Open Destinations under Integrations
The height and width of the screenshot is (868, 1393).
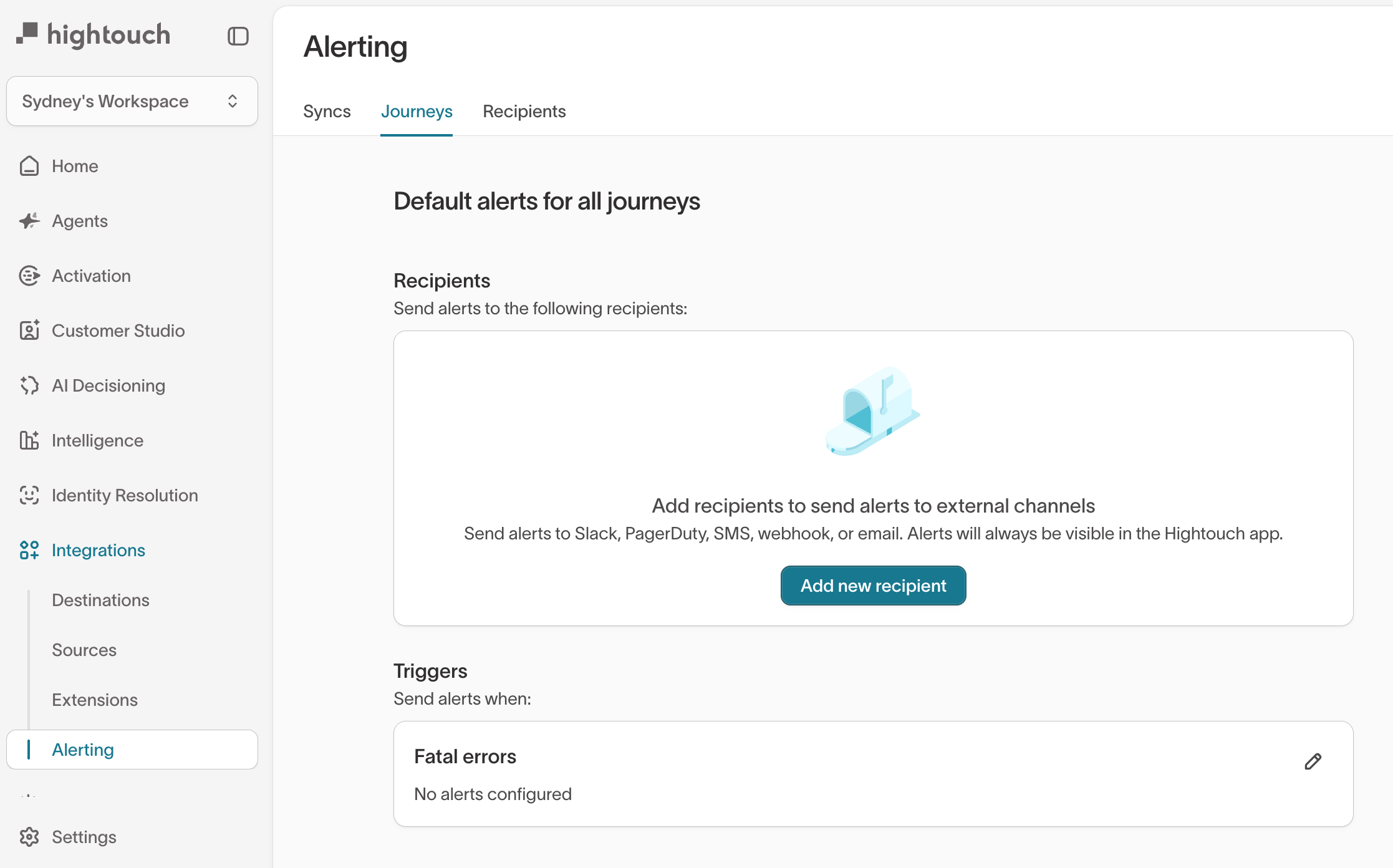click(100, 600)
